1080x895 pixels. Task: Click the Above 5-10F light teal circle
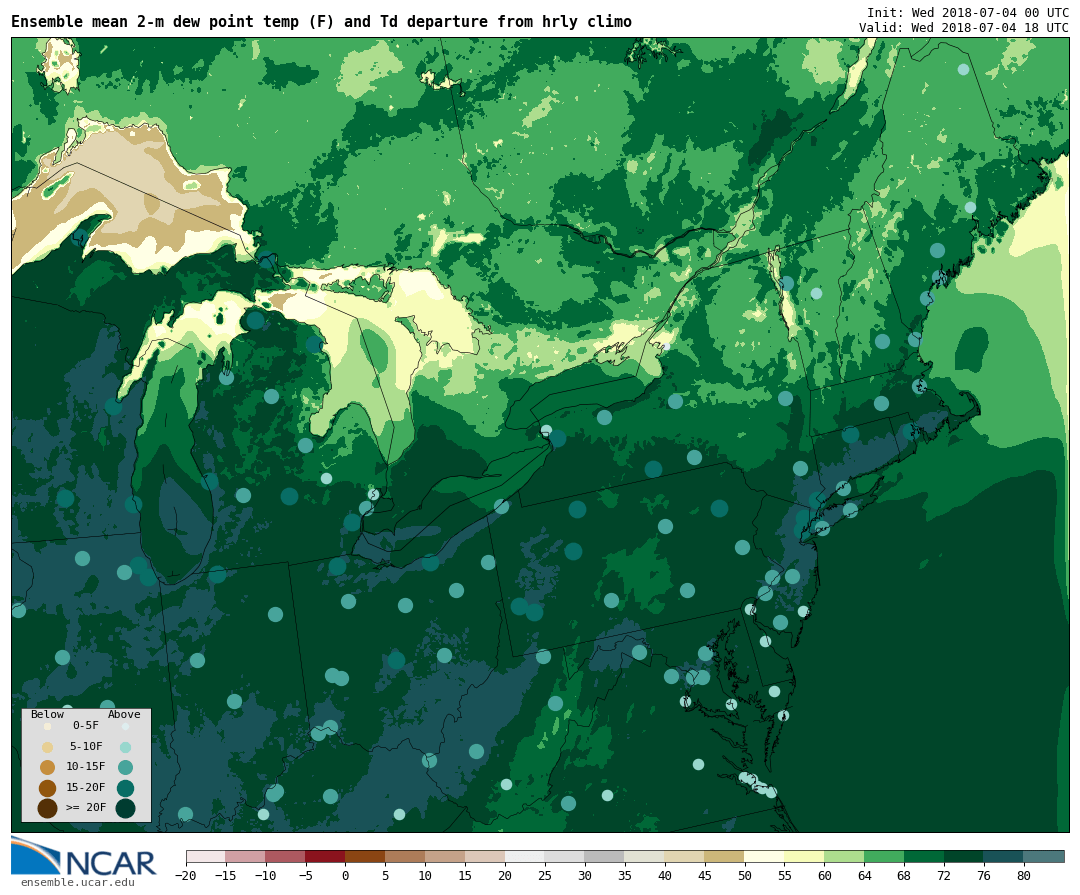tap(125, 747)
